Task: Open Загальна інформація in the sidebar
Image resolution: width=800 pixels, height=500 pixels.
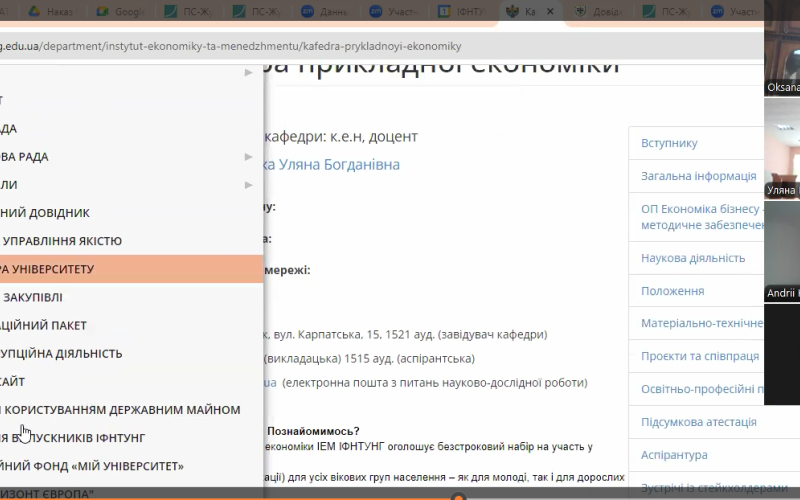Action: (x=698, y=176)
